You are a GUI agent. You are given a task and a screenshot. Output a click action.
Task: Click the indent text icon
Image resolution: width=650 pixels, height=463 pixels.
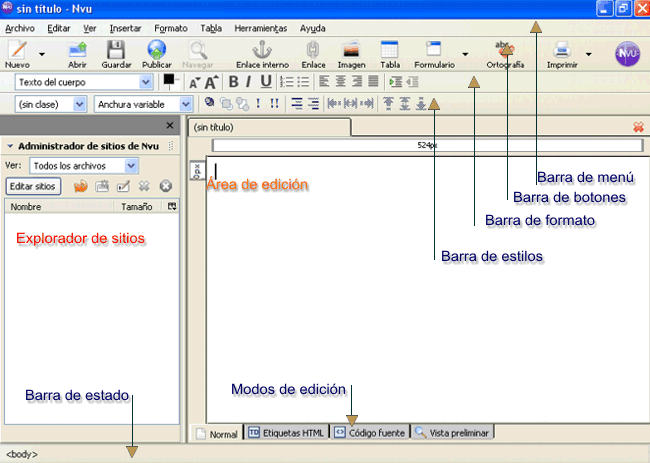396,82
